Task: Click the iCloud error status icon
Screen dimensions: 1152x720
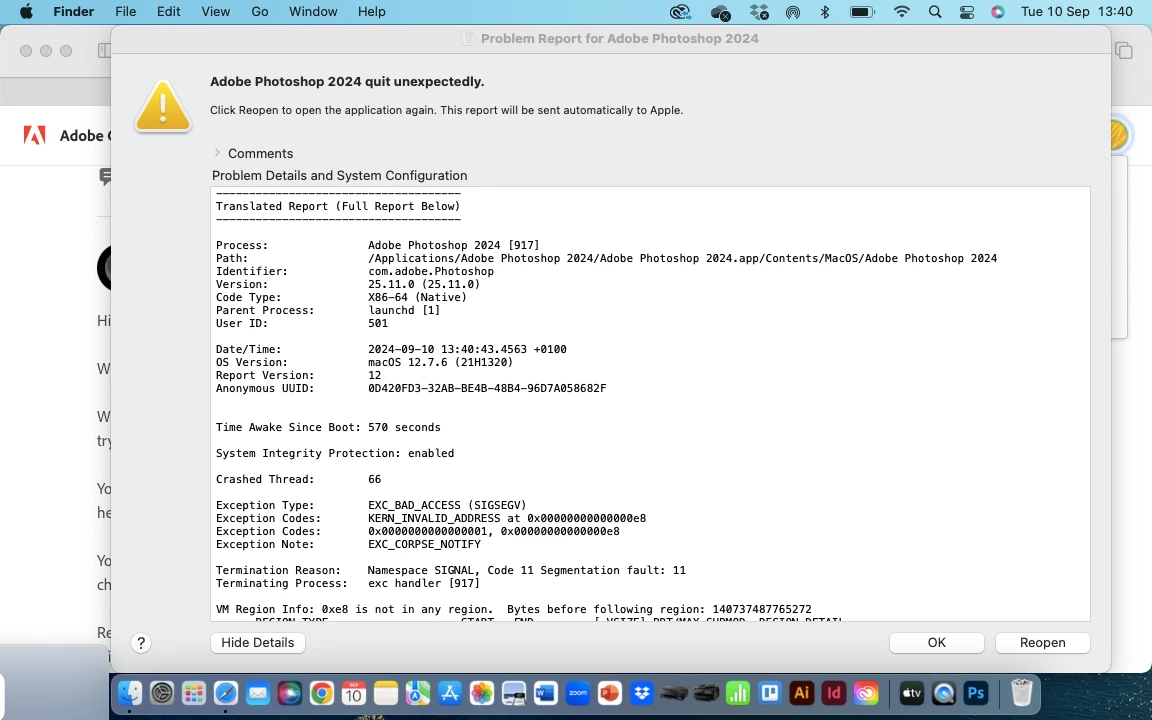Action: tap(720, 12)
